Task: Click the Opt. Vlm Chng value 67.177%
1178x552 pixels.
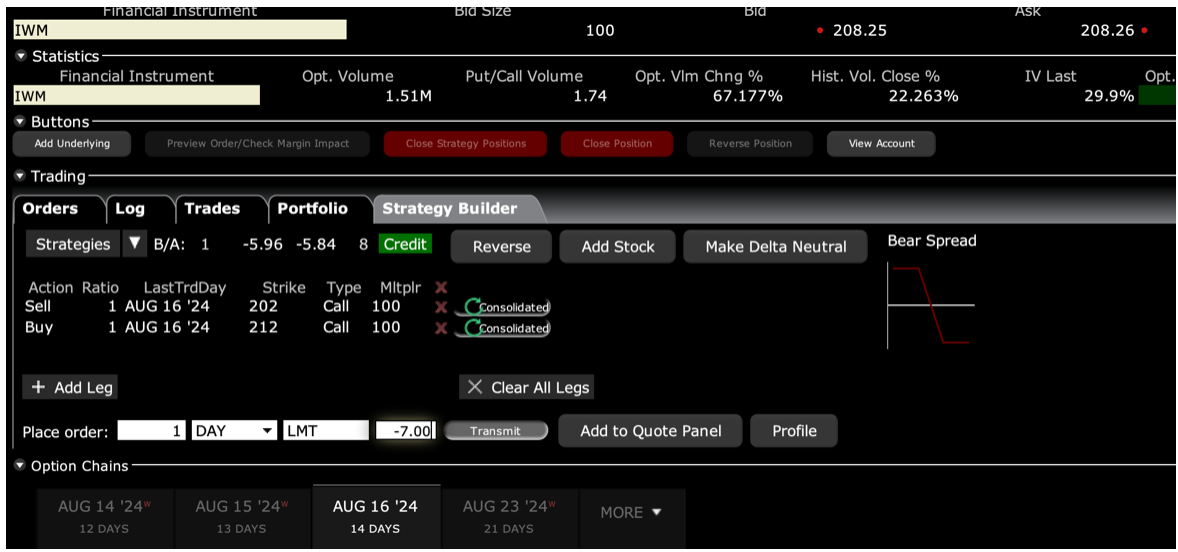Action: (x=748, y=96)
